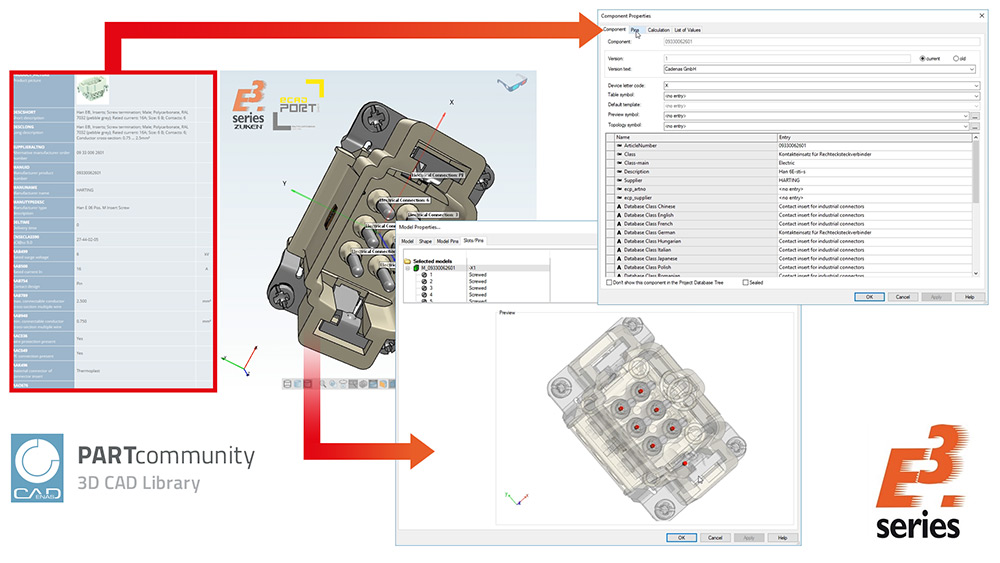Click the ECAD Port logo
1000x563 pixels.
coord(304,102)
